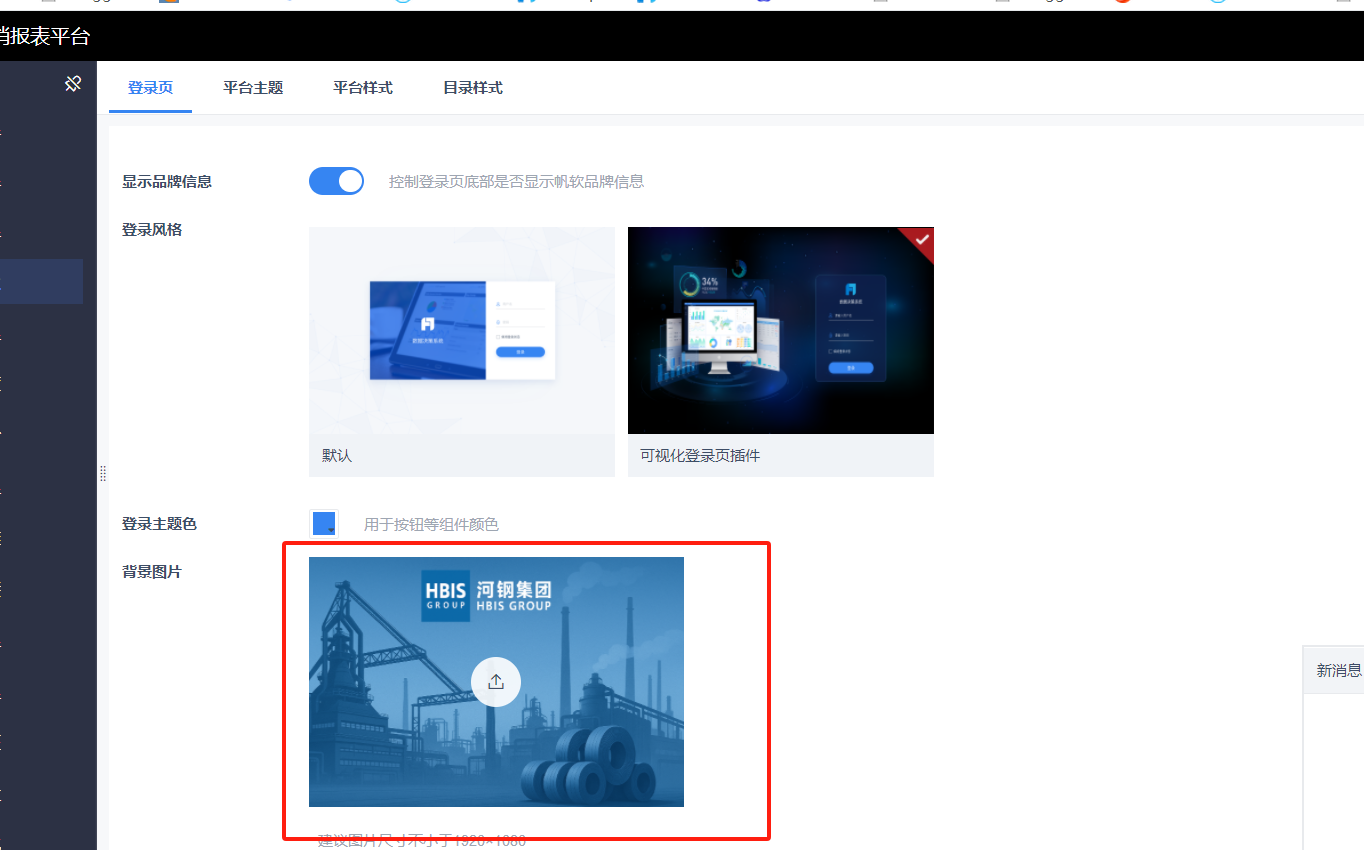The width and height of the screenshot is (1364, 850).
Task: Open the 目录样式 tab
Action: pos(473,88)
